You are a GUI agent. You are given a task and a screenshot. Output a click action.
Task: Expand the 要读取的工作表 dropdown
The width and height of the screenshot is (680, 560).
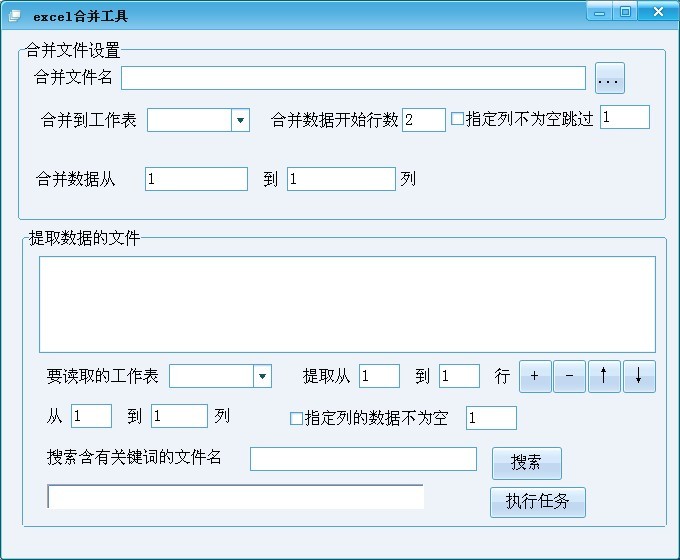[262, 376]
